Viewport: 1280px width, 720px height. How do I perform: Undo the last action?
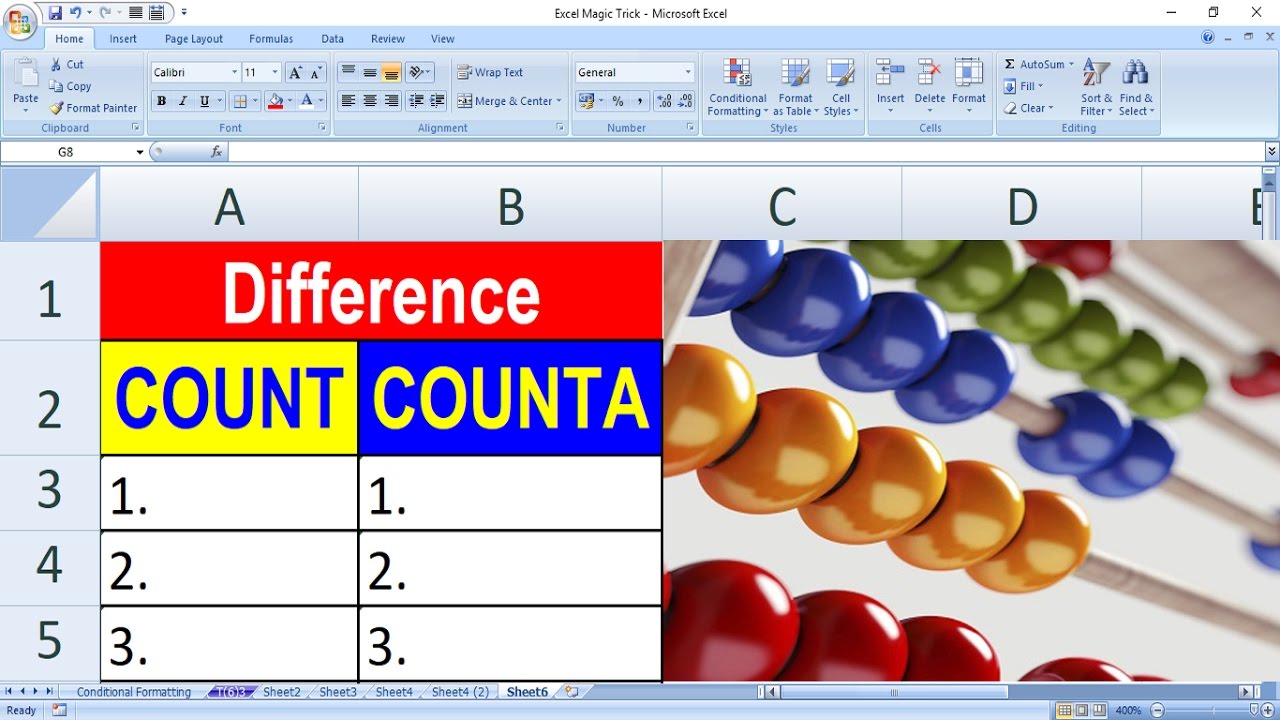[74, 13]
